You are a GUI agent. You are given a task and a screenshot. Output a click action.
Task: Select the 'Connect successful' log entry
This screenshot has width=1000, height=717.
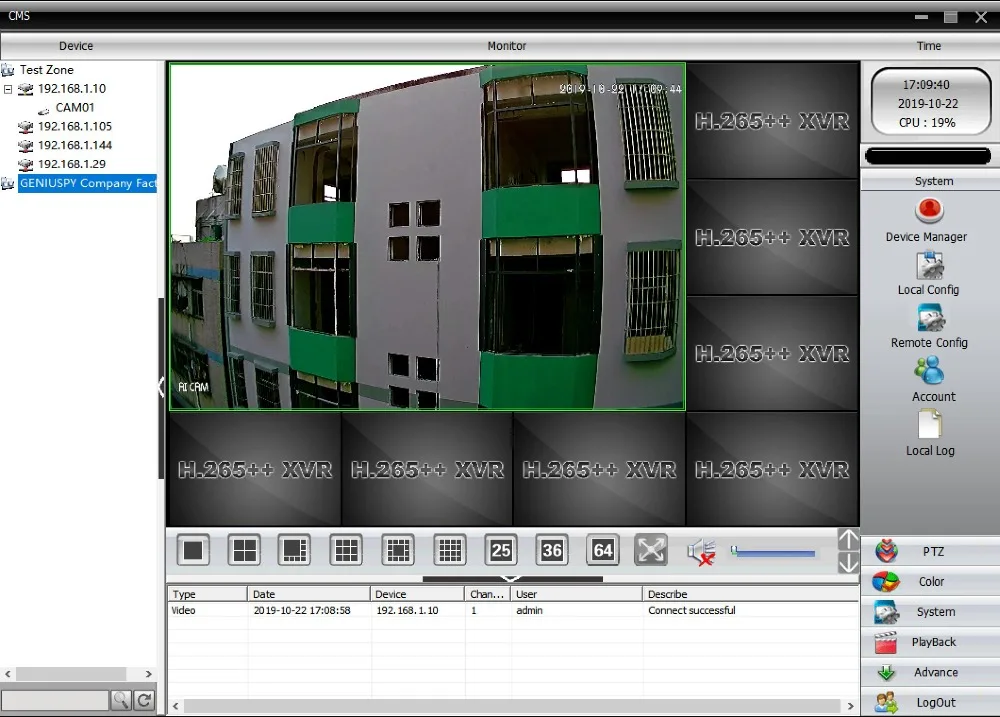click(691, 610)
